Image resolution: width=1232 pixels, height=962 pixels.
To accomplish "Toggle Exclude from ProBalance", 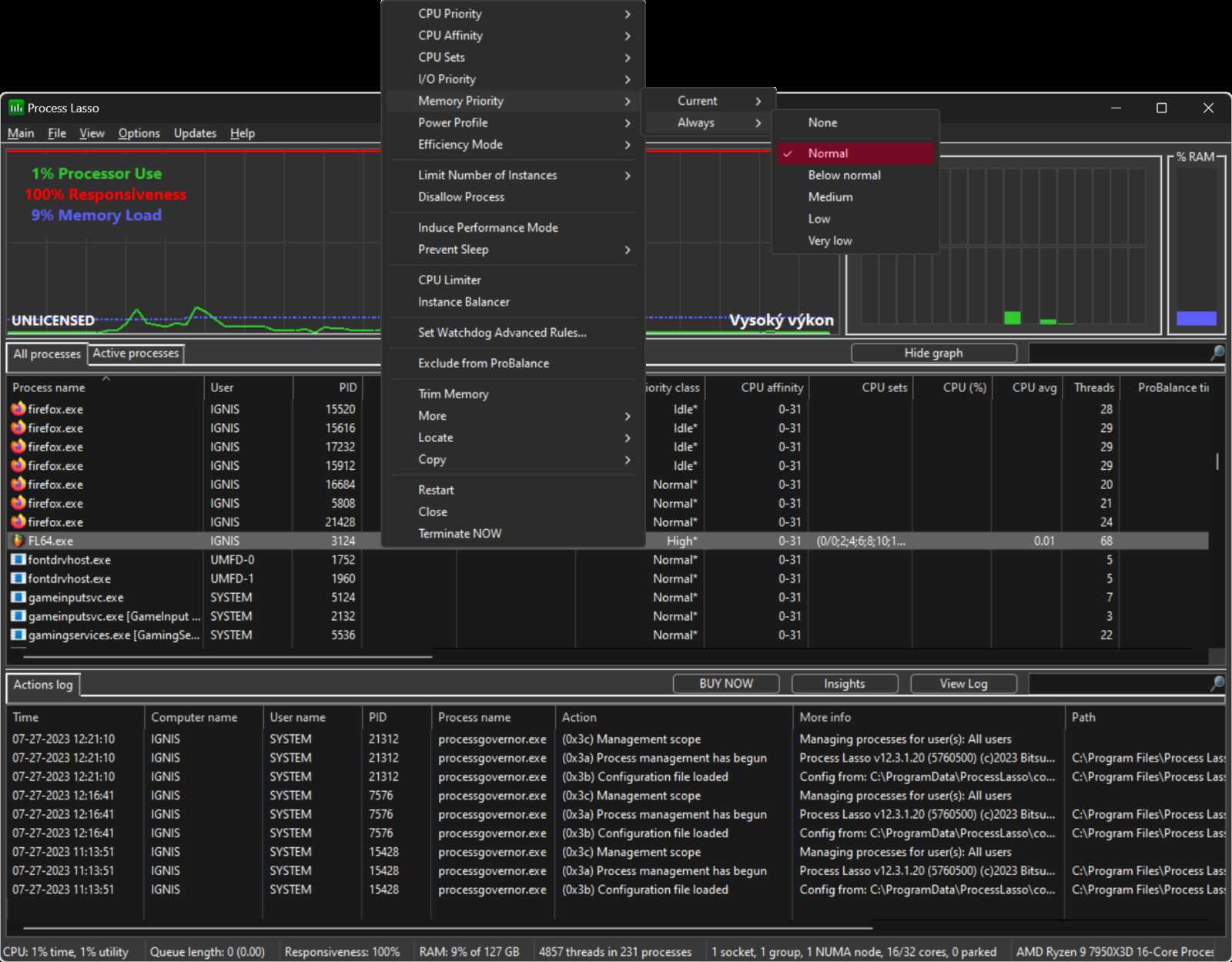I will point(514,363).
